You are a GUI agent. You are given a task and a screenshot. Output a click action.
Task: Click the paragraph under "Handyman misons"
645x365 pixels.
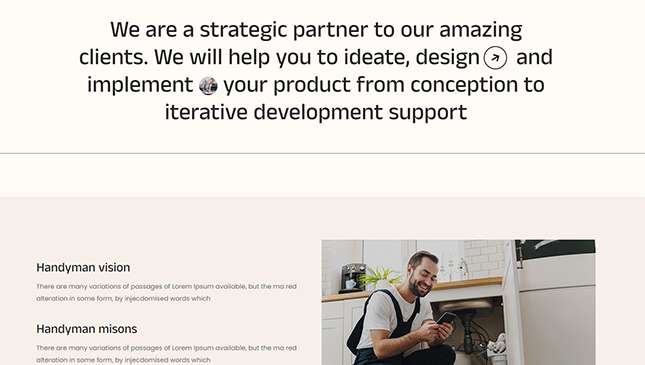click(x=166, y=354)
